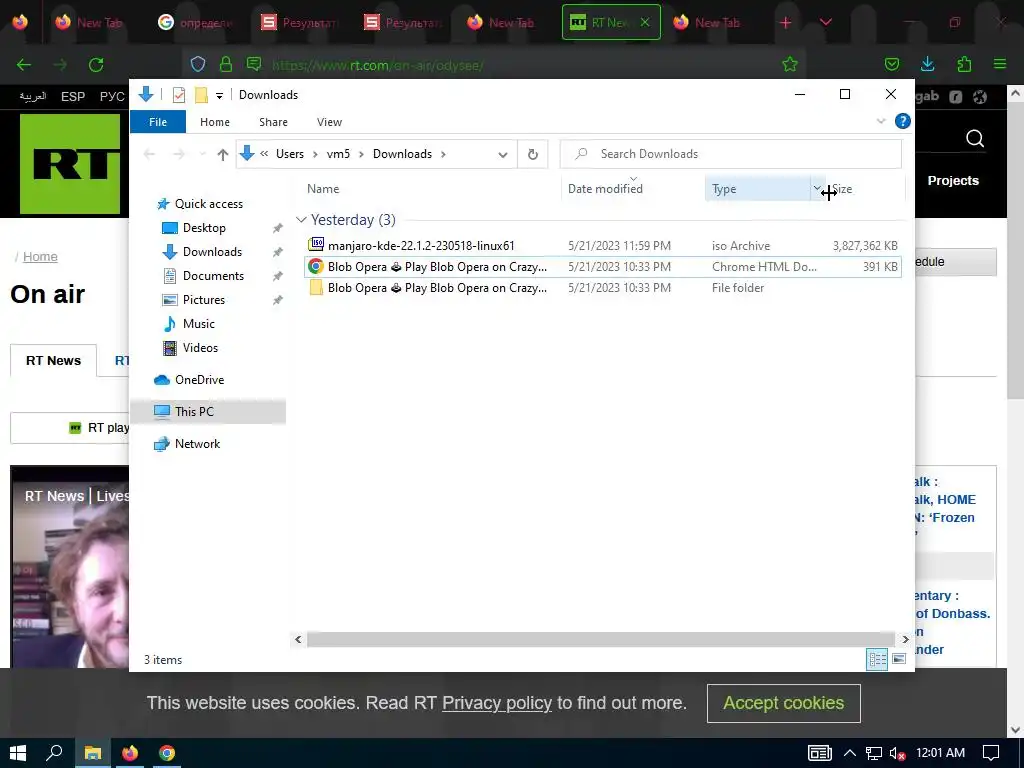Open recent locations dropdown beside navigation arrows

click(x=202, y=154)
